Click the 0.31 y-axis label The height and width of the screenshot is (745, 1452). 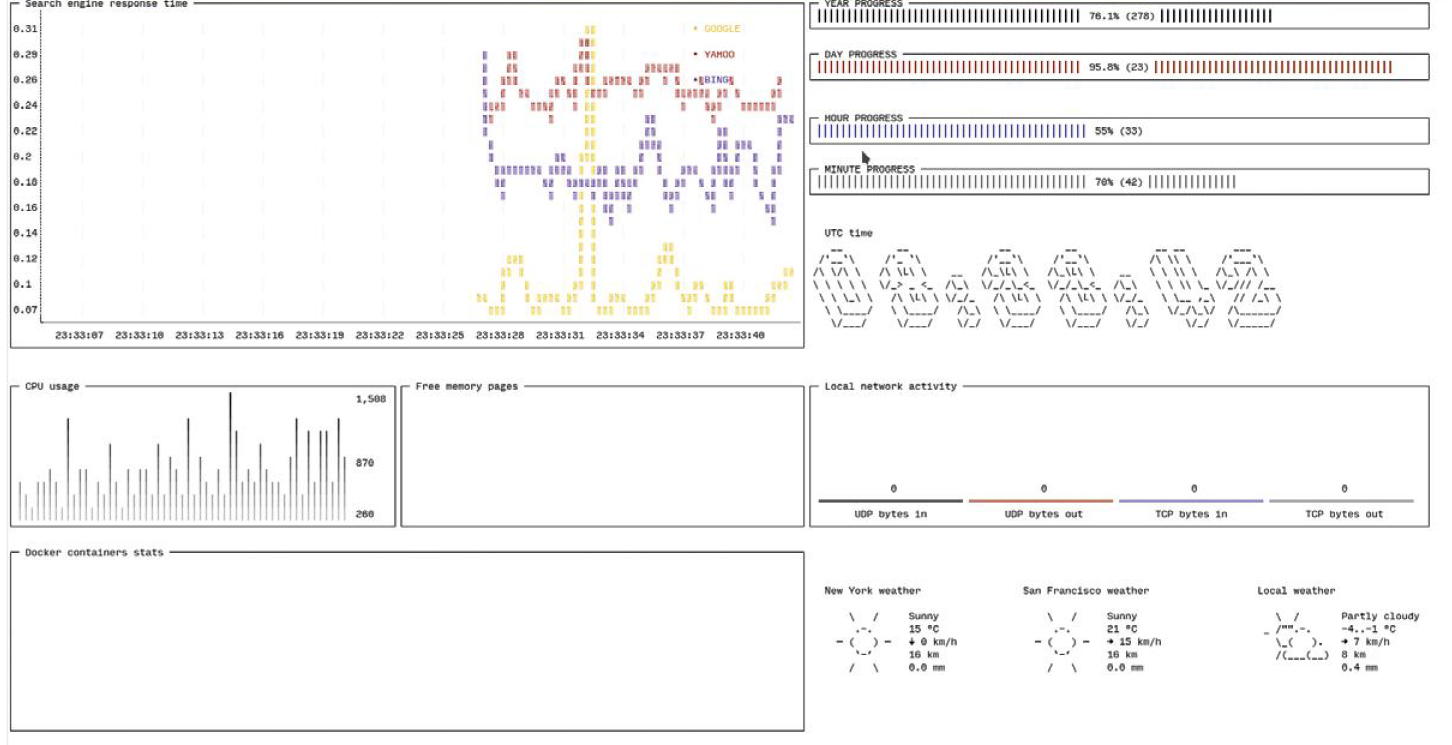(24, 29)
